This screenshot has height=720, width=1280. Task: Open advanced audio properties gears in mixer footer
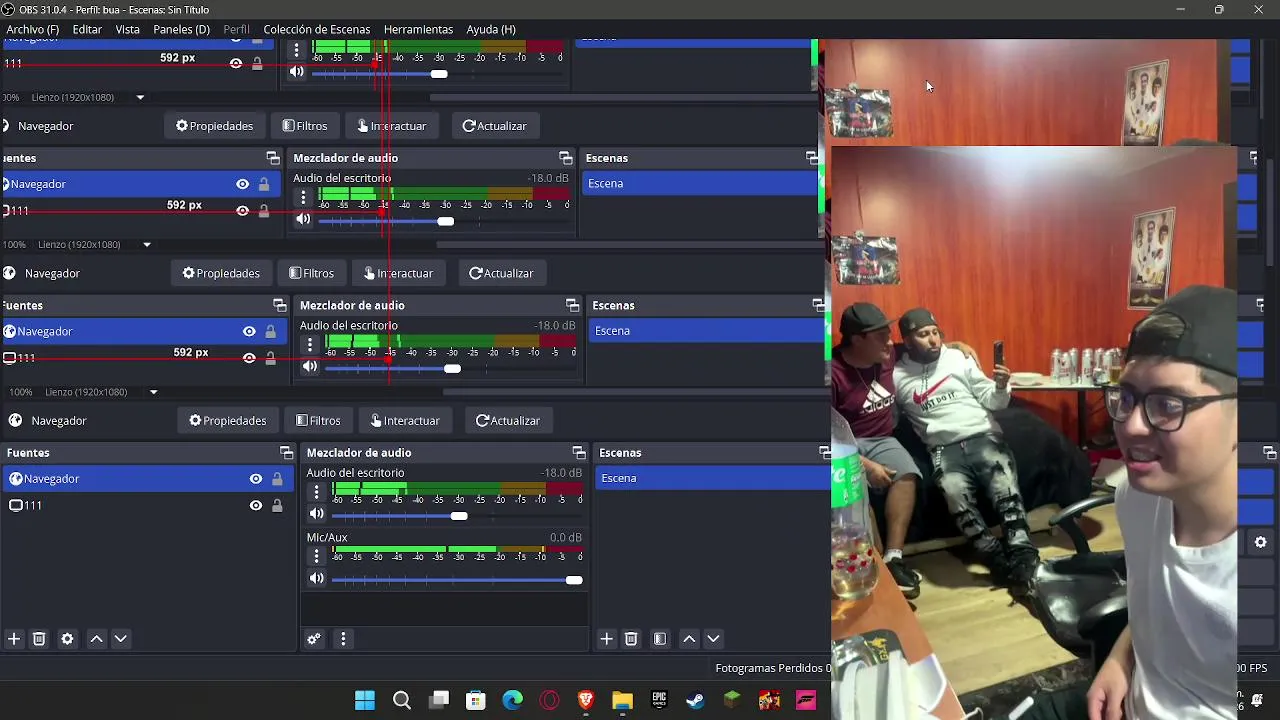(x=314, y=639)
